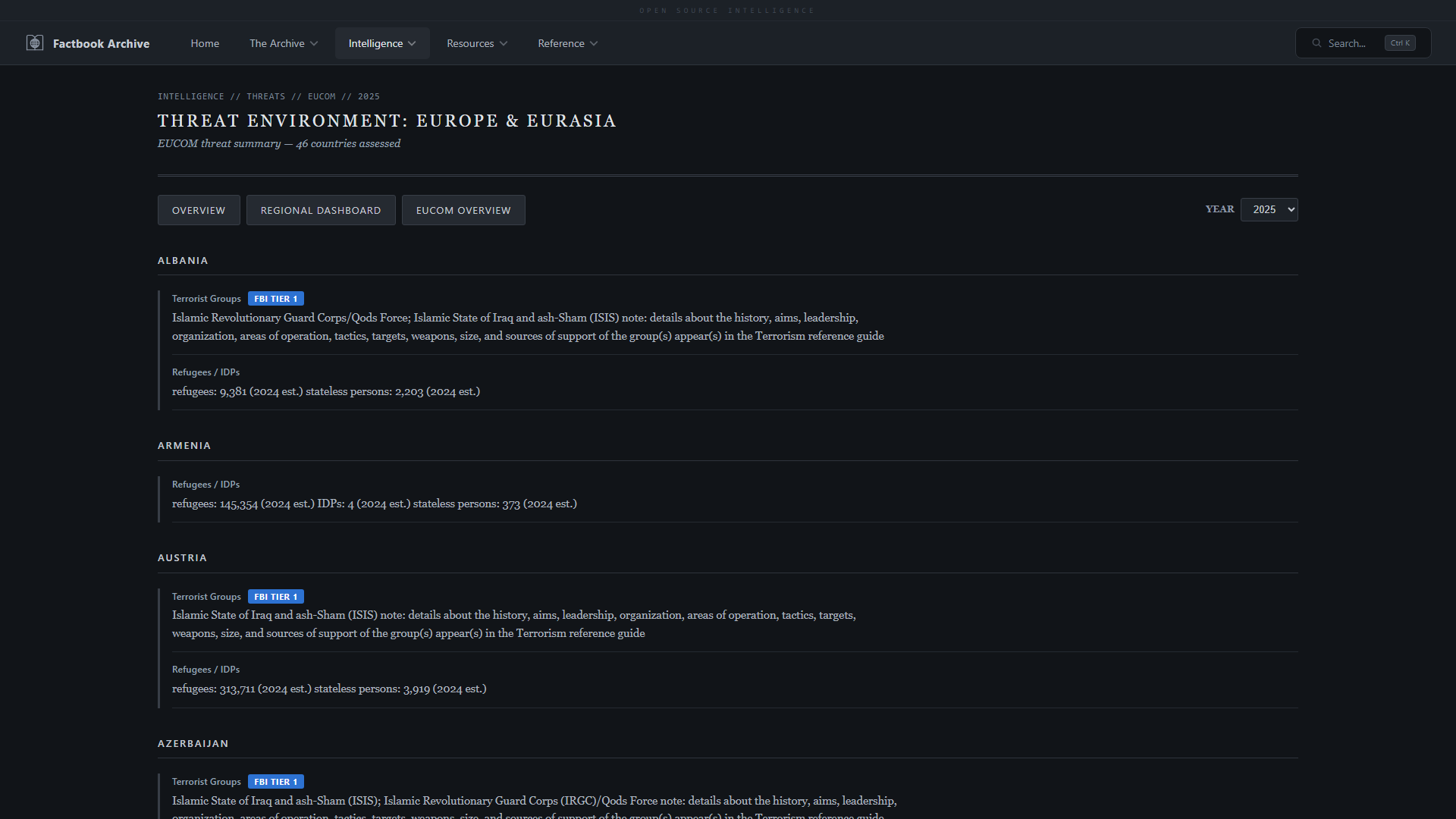Click Albania's FBI Tier 1 badge
The image size is (1456, 819).
tap(275, 299)
